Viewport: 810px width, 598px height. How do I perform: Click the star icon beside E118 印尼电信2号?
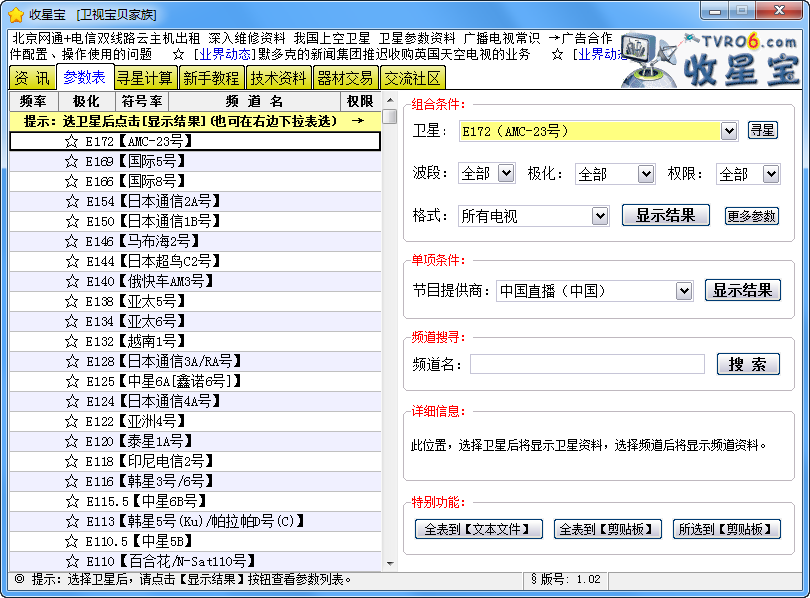72,461
